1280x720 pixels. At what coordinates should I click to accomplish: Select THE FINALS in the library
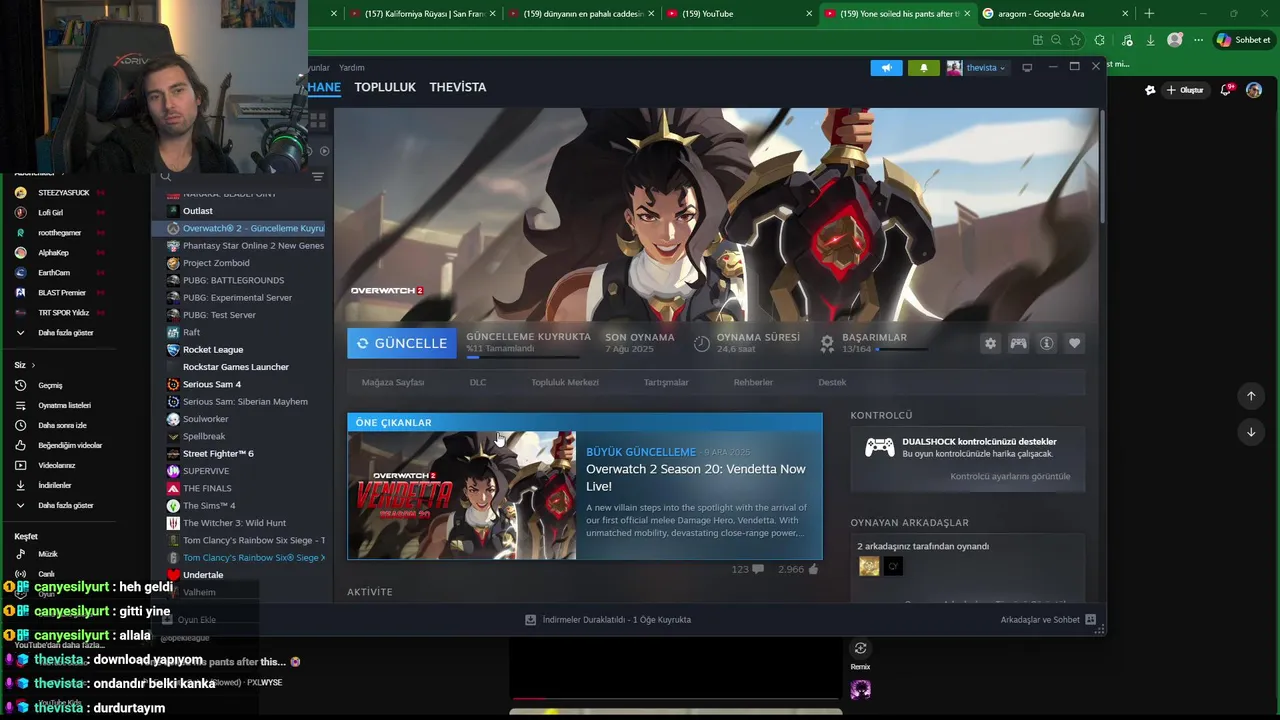pos(240,488)
